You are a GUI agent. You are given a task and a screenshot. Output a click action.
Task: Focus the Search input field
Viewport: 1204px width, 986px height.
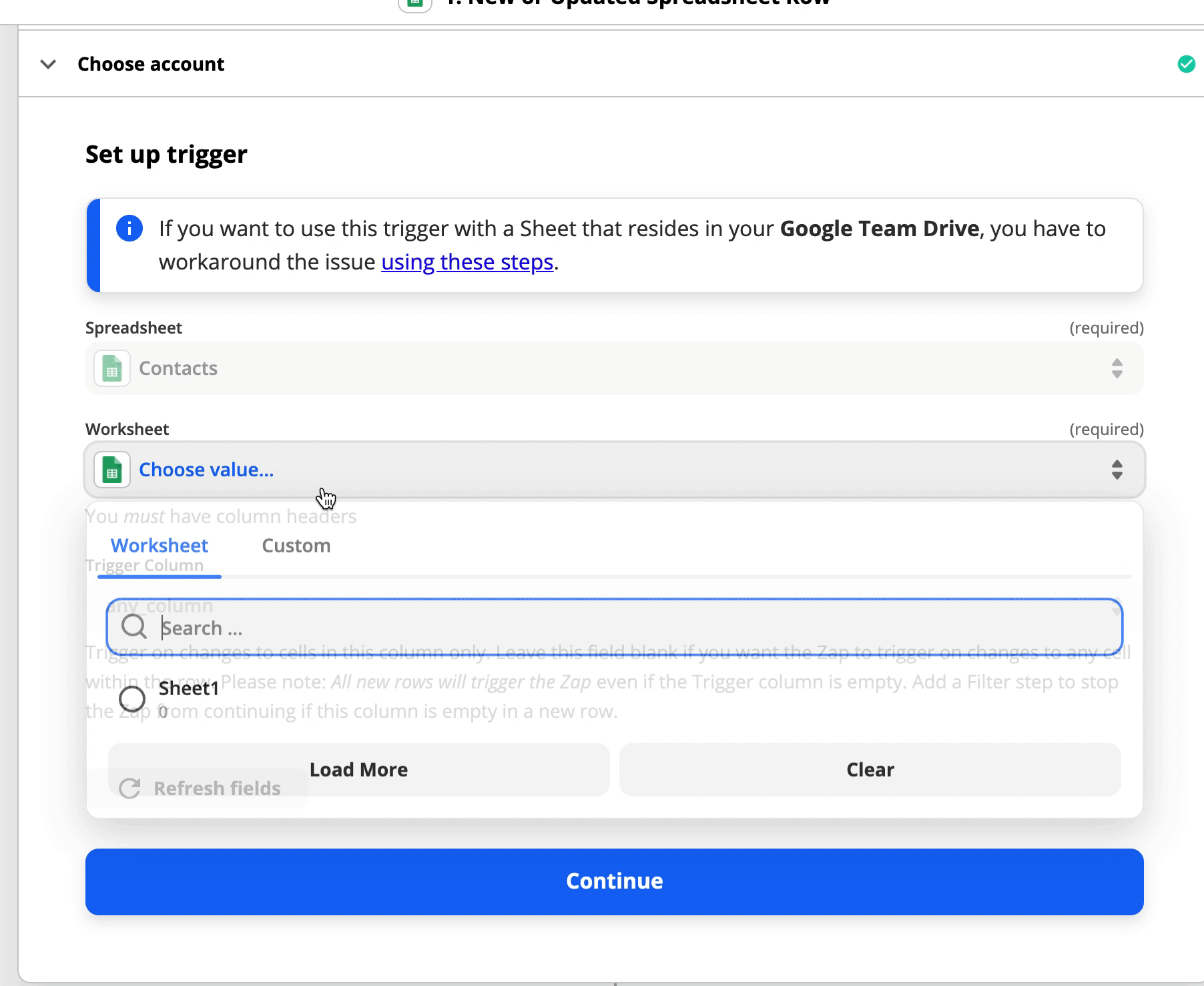(614, 627)
